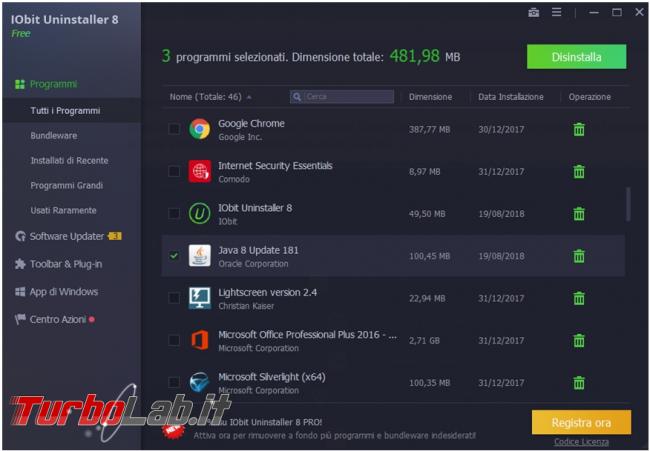Click trash icon for Lightscreen version 2.4
Viewport: 650px width, 451px height.
pyautogui.click(x=579, y=298)
